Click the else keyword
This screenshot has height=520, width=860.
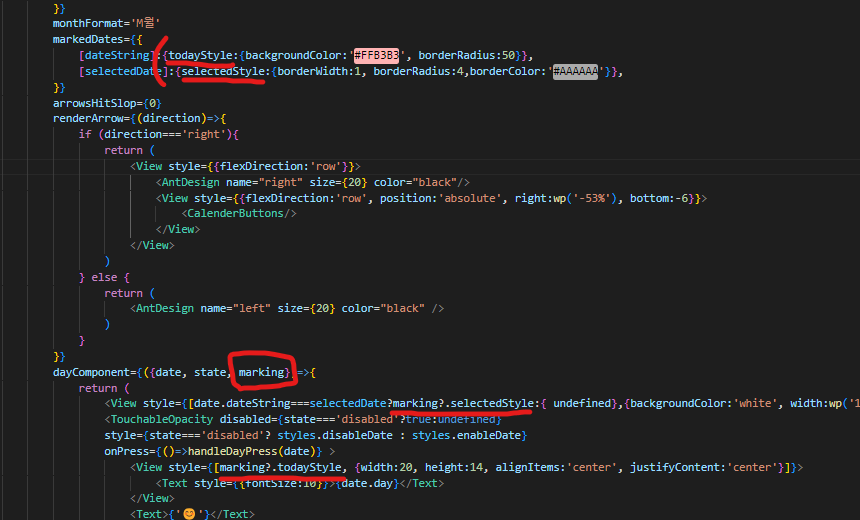tap(104, 278)
